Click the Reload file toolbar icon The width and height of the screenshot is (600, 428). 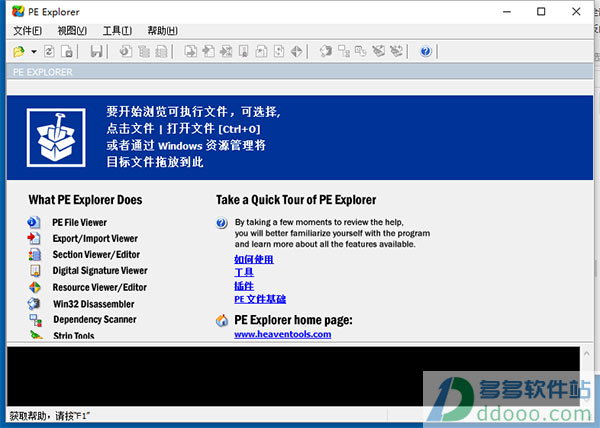(x=49, y=51)
